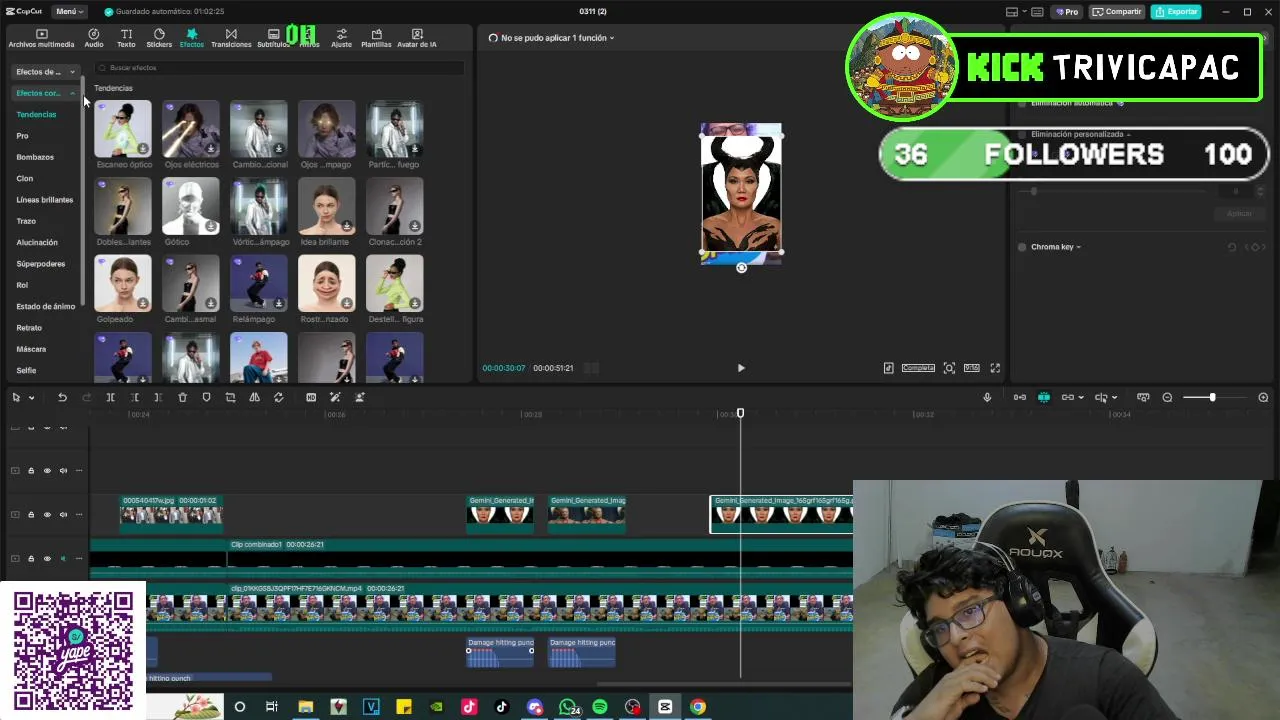The width and height of the screenshot is (1280, 720).
Task: Select the Superpoderes effect category
Action: tap(40, 263)
